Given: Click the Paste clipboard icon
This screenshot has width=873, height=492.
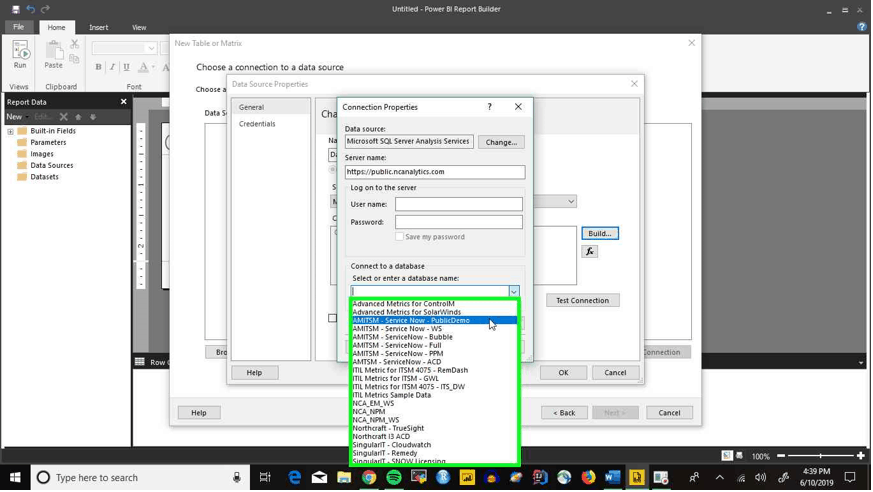Looking at the screenshot, I should click(x=53, y=50).
